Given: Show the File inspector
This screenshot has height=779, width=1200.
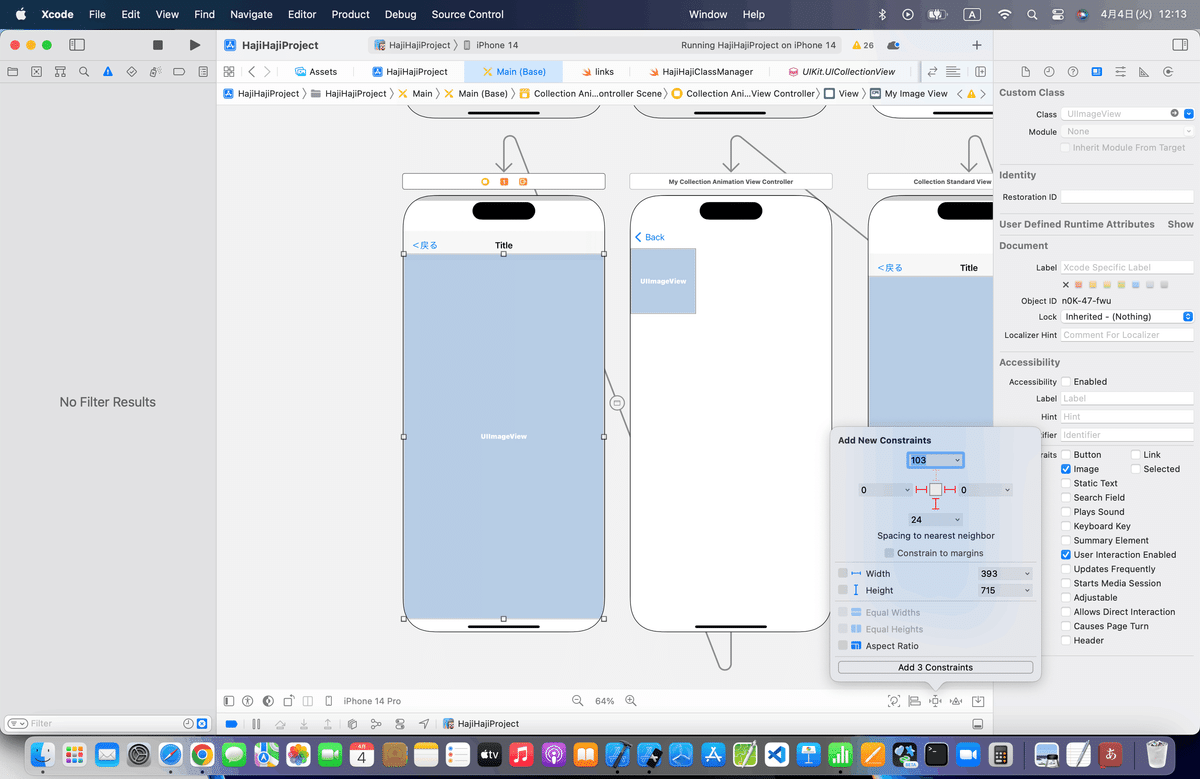Looking at the screenshot, I should pos(1025,72).
